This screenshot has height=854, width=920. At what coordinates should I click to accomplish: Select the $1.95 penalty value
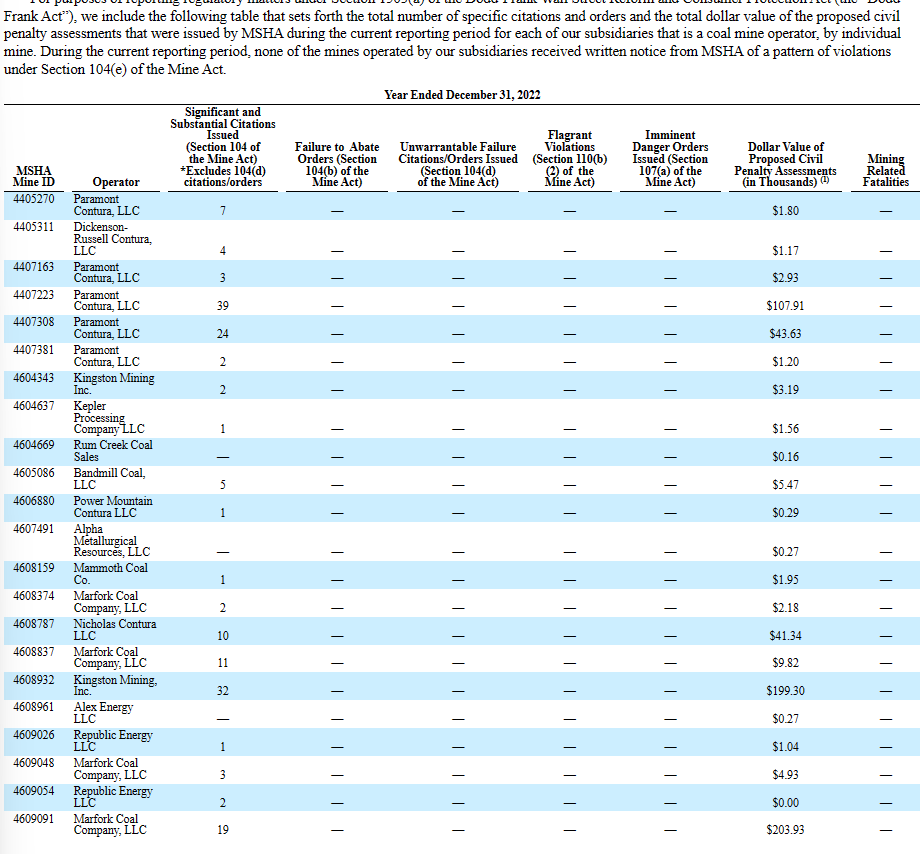(x=785, y=580)
